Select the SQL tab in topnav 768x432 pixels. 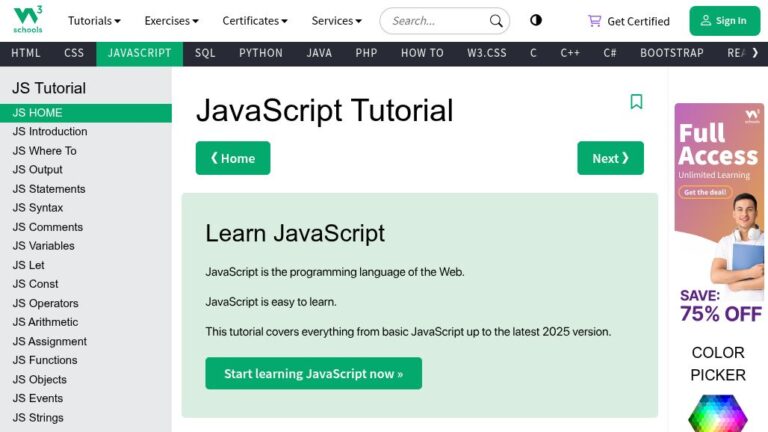[205, 53]
